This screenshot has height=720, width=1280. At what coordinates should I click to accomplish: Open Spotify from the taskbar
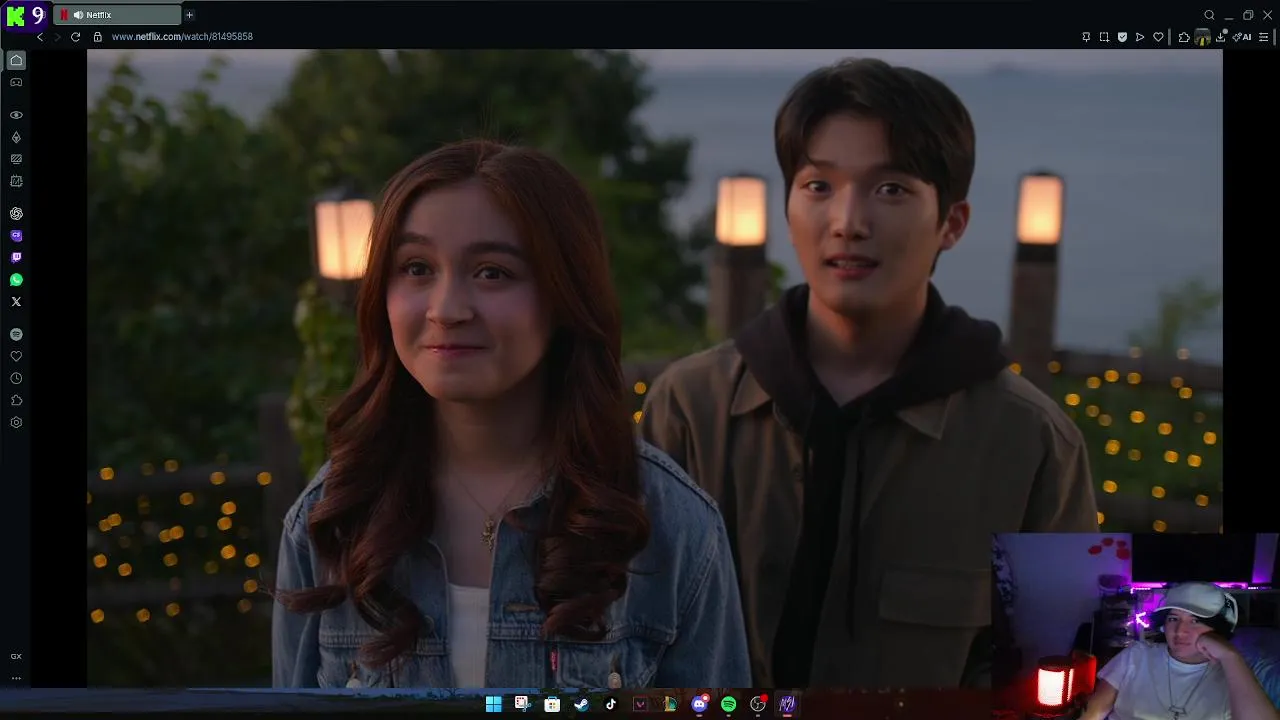coord(729,704)
